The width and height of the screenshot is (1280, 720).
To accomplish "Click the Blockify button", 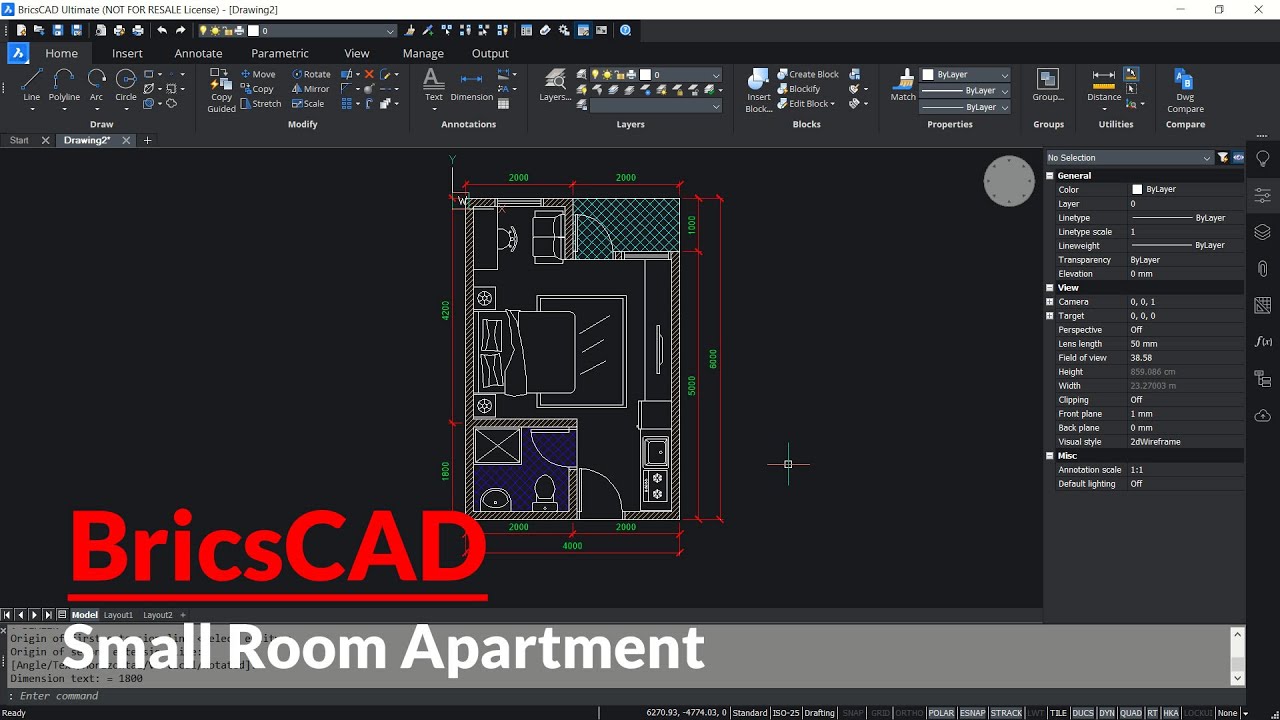I will coord(798,89).
